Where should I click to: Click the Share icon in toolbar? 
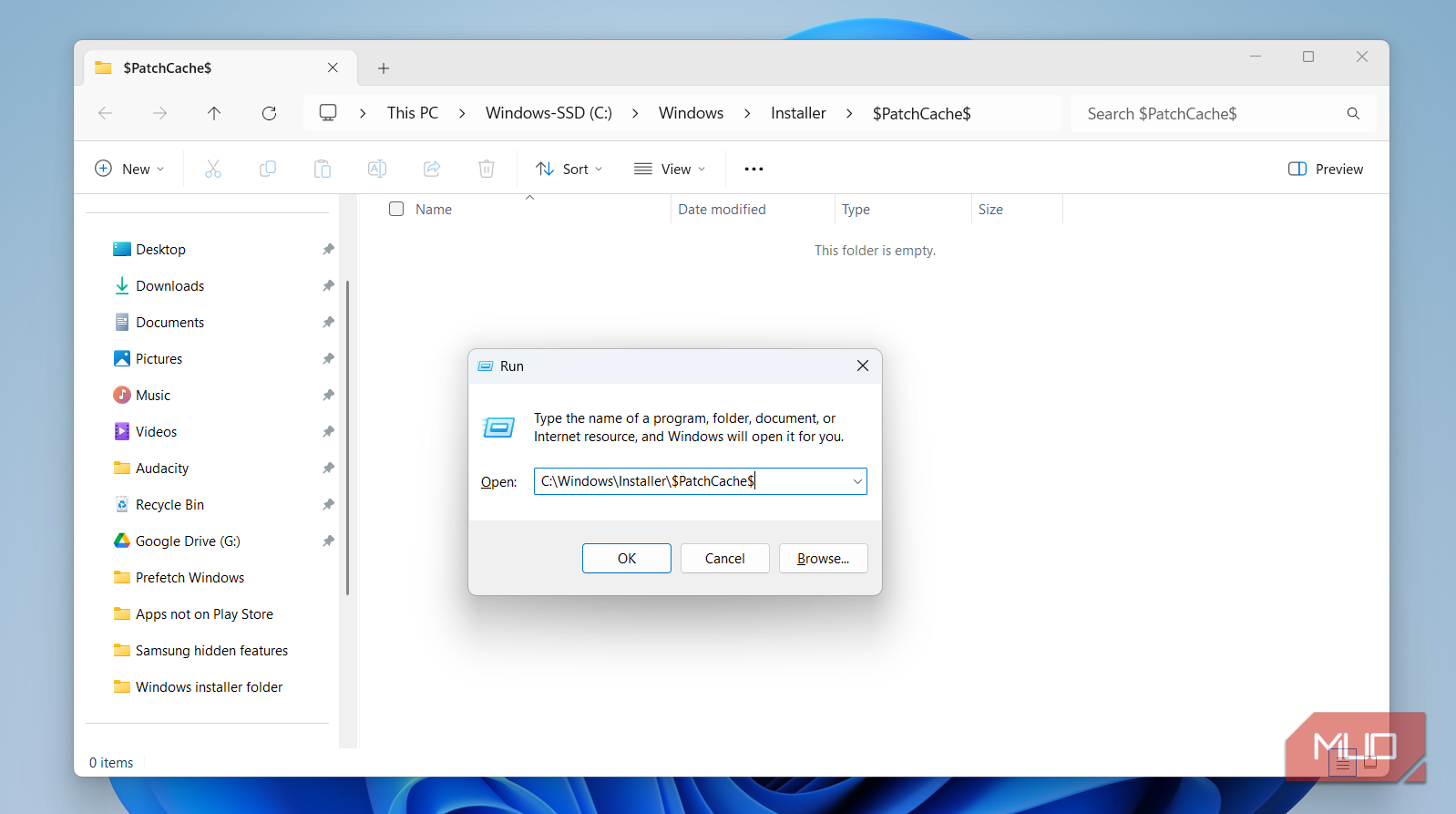pos(432,169)
